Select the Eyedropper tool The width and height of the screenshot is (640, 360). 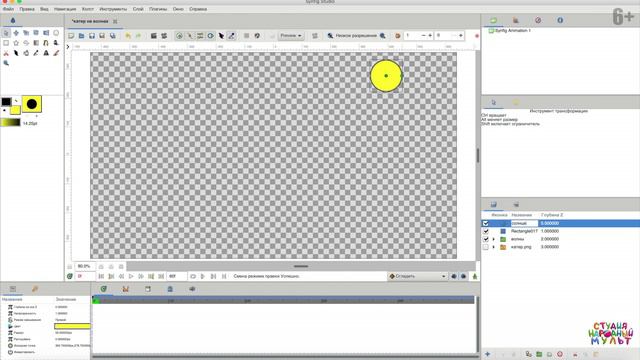[36, 53]
